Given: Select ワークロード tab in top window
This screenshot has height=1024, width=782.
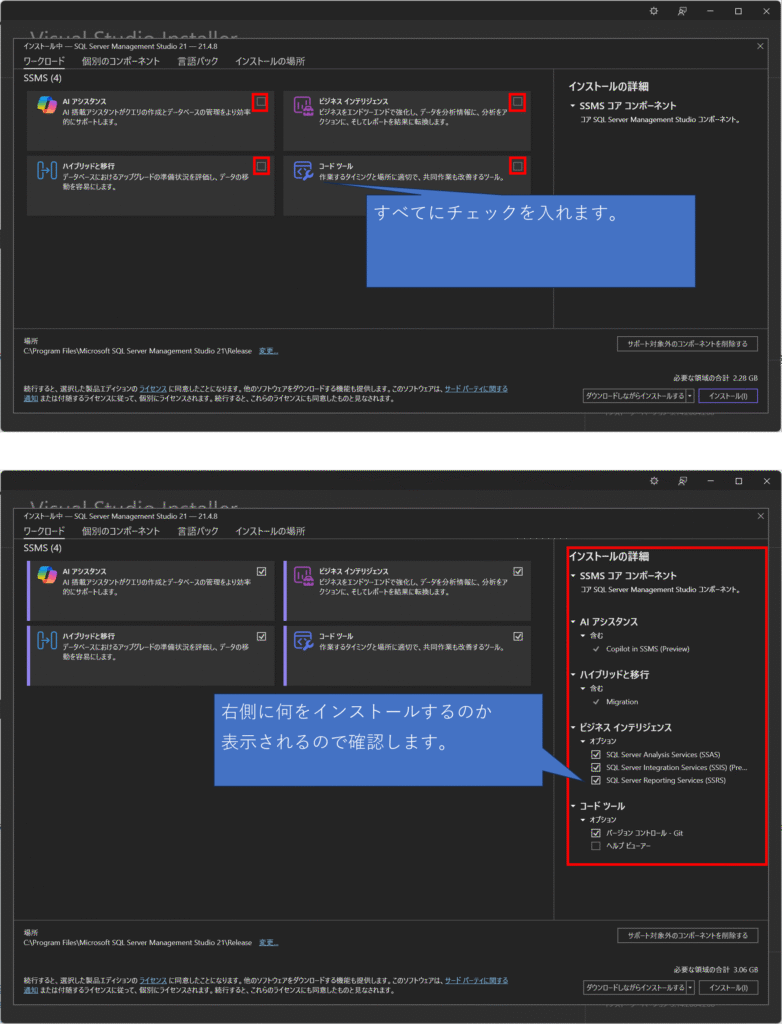Looking at the screenshot, I should tap(44, 61).
